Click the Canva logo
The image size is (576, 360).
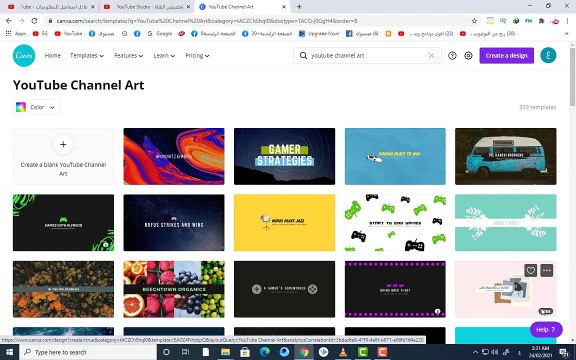[24, 55]
